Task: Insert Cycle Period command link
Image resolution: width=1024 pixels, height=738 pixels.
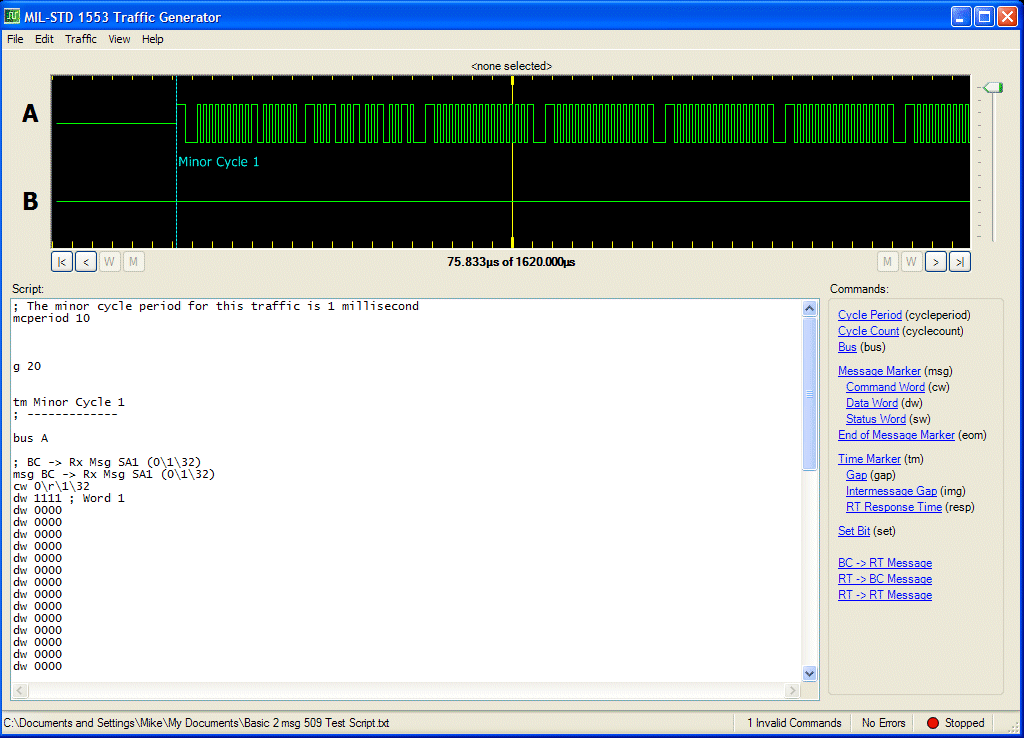Action: coord(870,315)
